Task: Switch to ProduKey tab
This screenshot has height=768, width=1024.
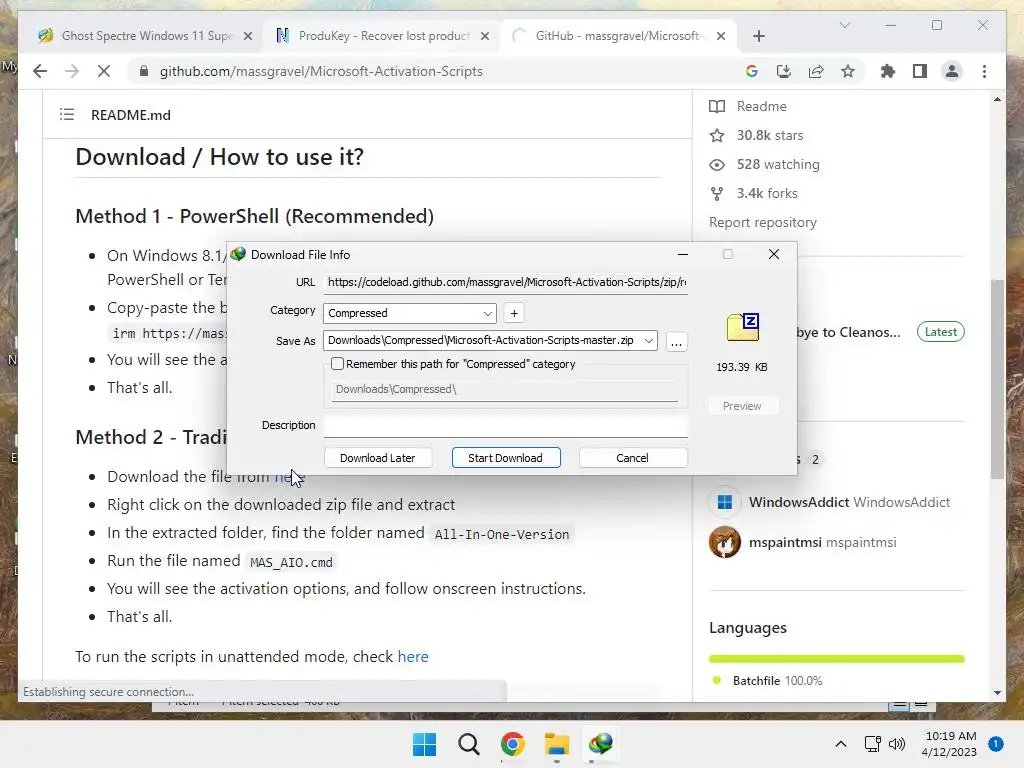Action: (383, 36)
